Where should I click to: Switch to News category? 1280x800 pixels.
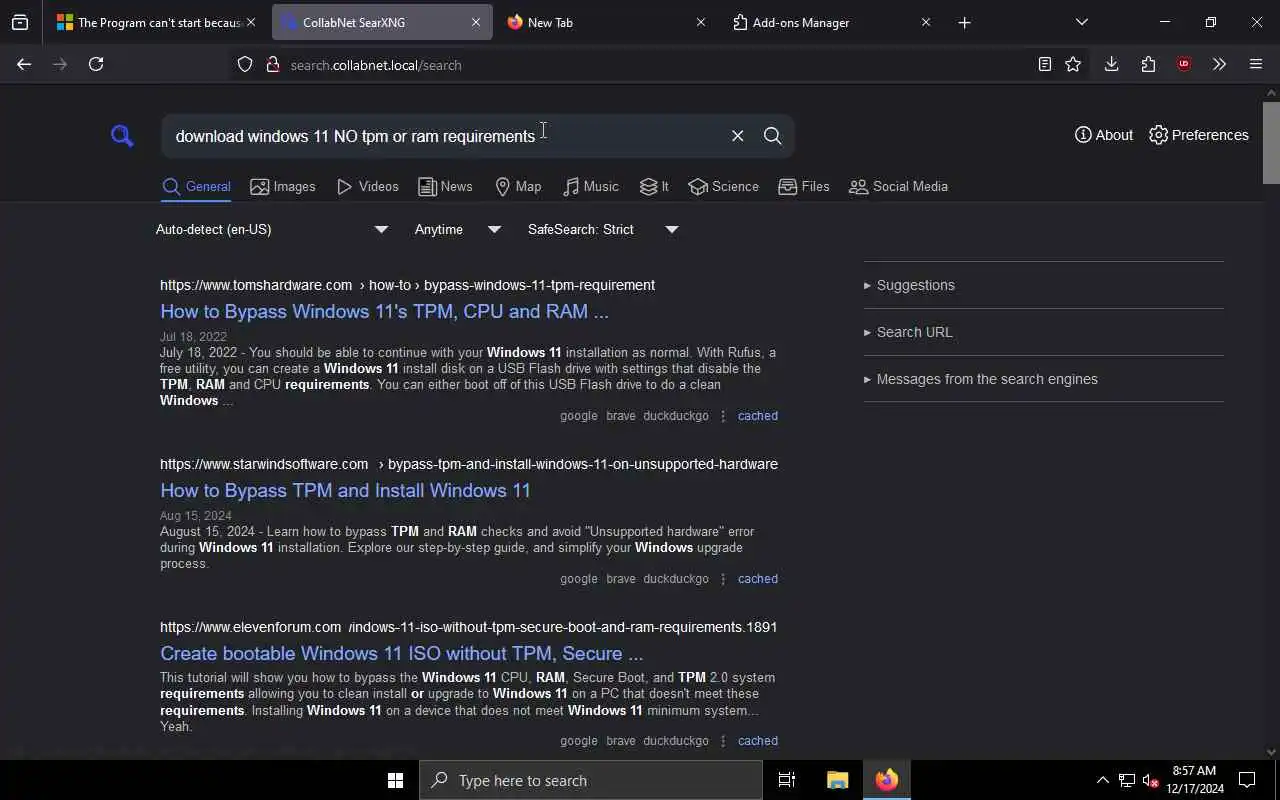pos(446,187)
